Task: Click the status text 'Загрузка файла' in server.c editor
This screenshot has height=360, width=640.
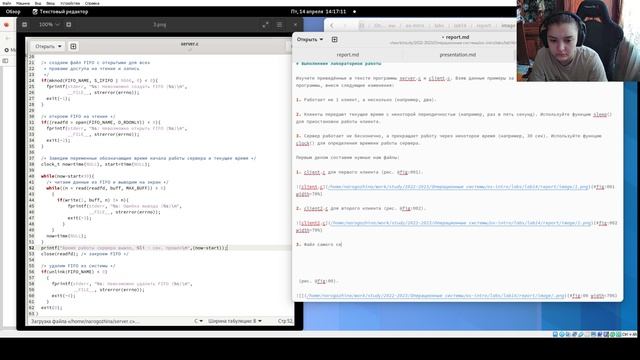Action: (x=85, y=321)
